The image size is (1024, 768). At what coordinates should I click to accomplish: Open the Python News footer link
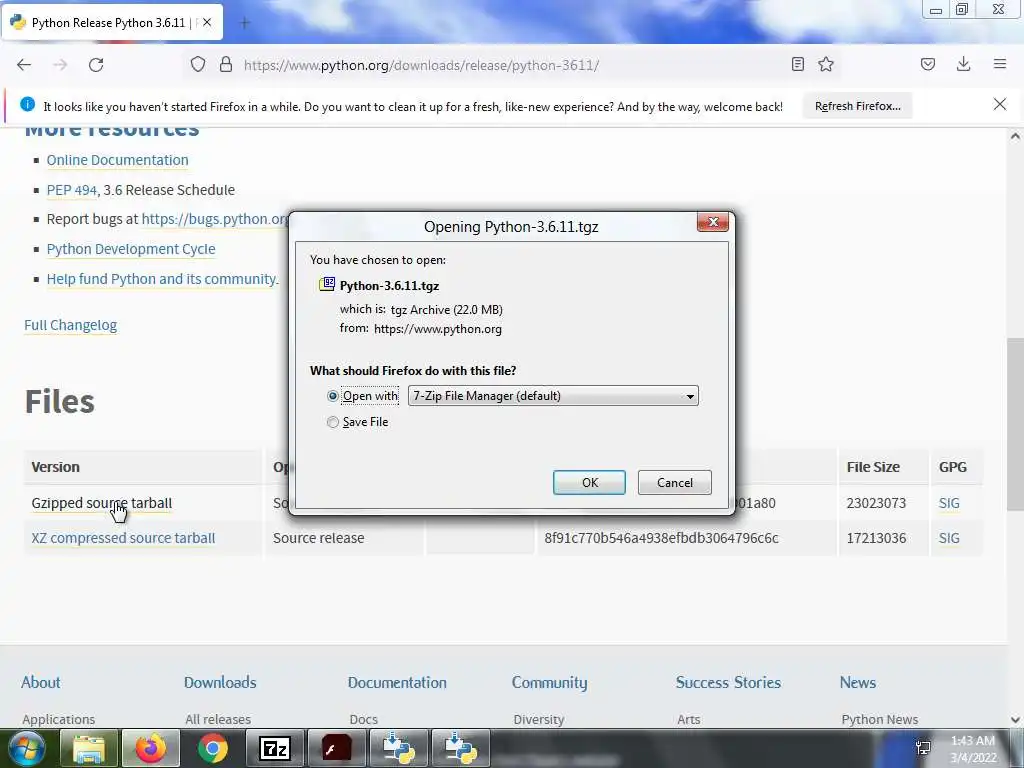[879, 719]
